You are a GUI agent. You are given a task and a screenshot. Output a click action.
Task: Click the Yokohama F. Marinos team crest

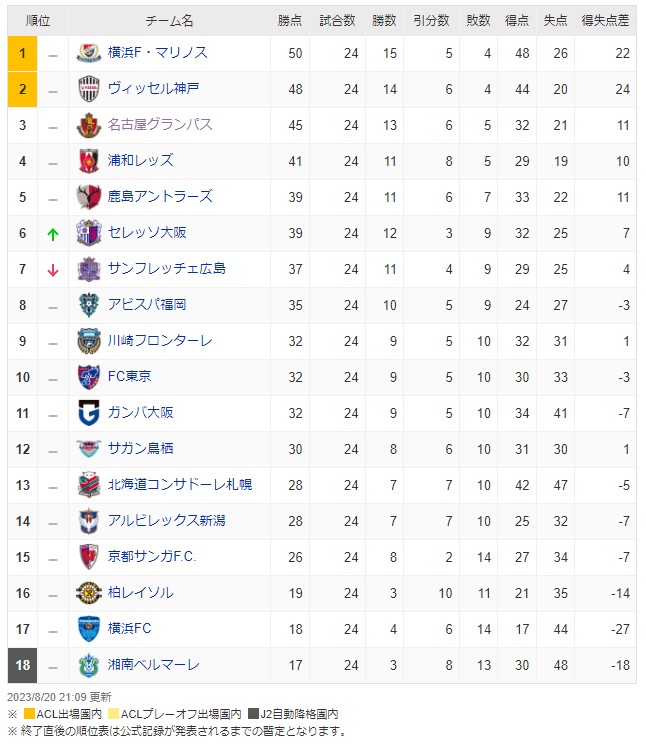[89, 53]
